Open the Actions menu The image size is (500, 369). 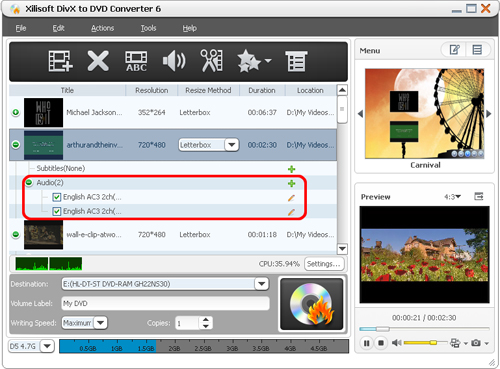tap(102, 28)
